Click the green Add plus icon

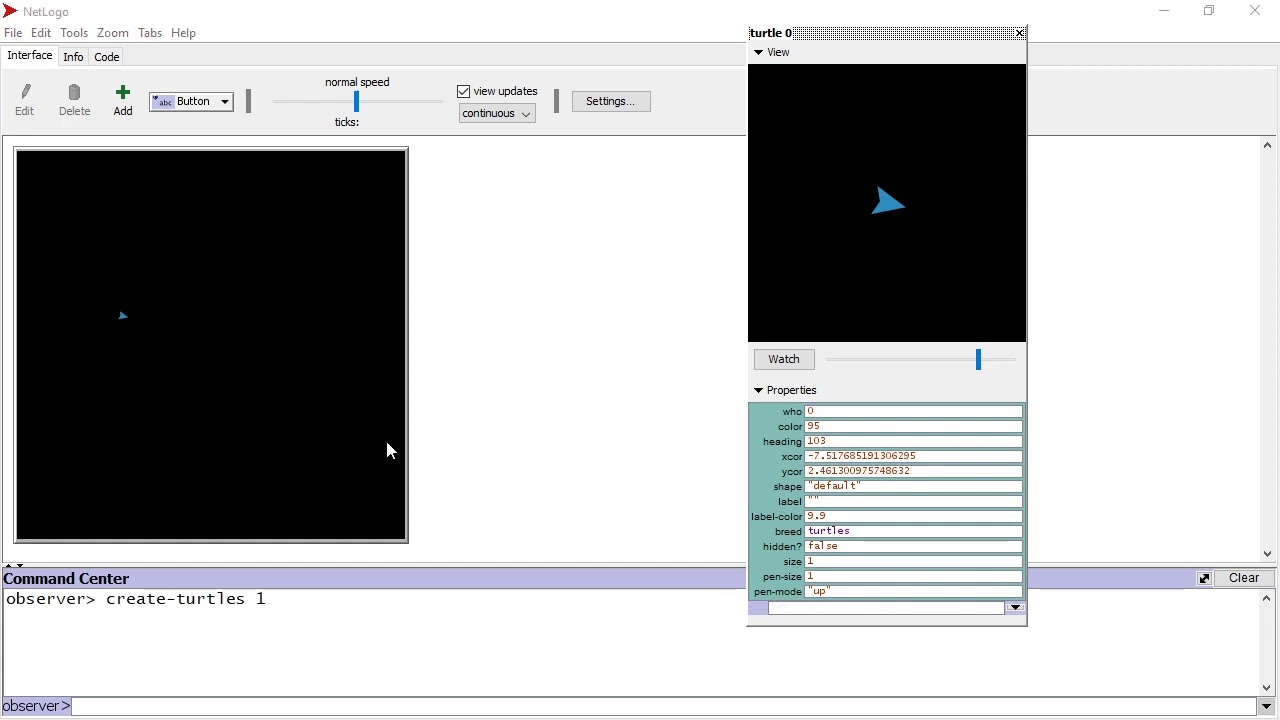click(123, 93)
